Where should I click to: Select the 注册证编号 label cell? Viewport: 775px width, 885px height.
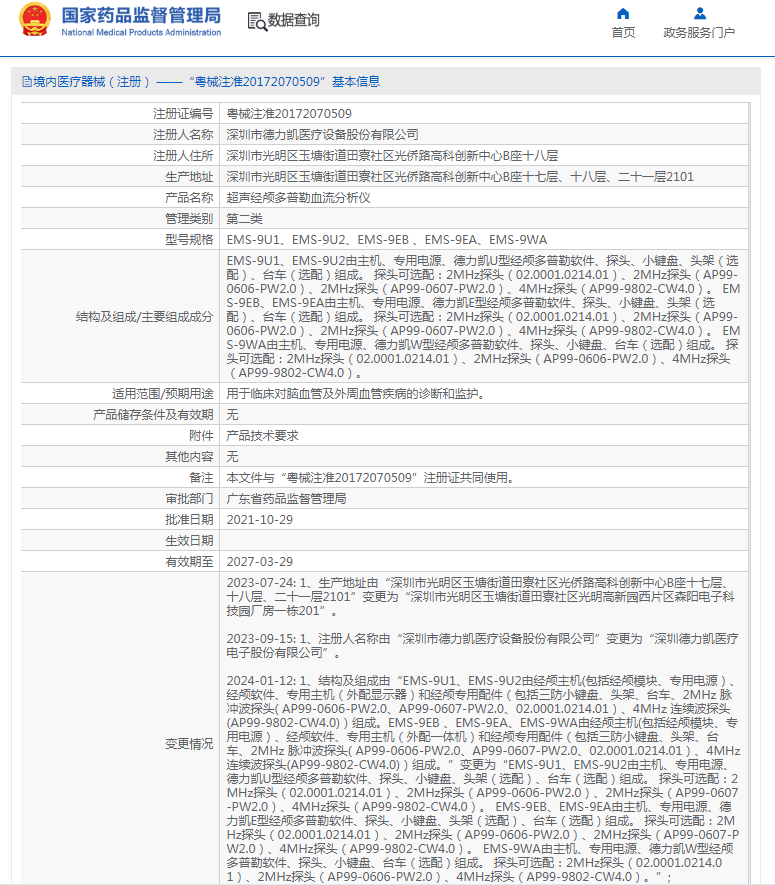coord(120,113)
